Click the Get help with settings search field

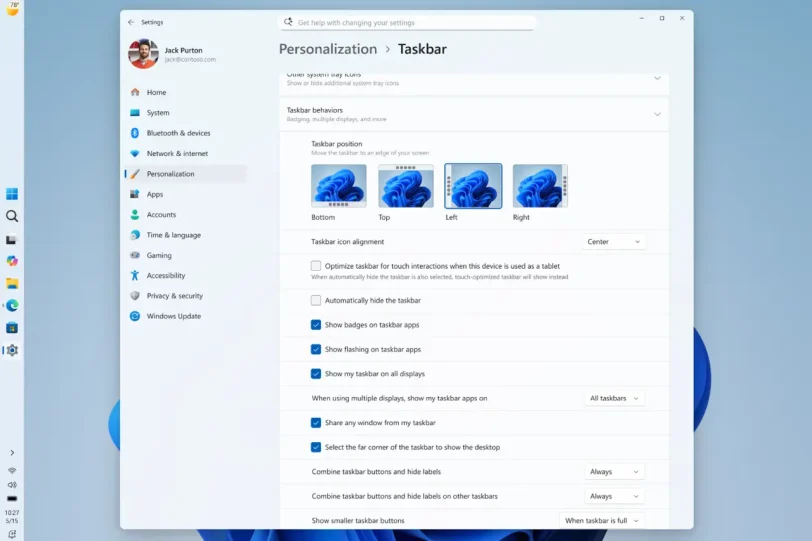pos(407,23)
